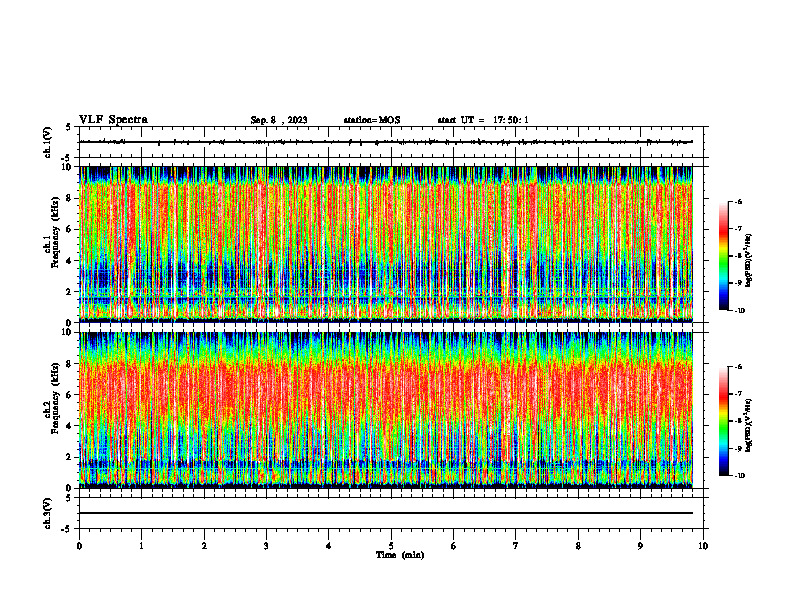Click the "2" tick on the time axis
Viewport: 792px width, 612px height.
pos(204,546)
